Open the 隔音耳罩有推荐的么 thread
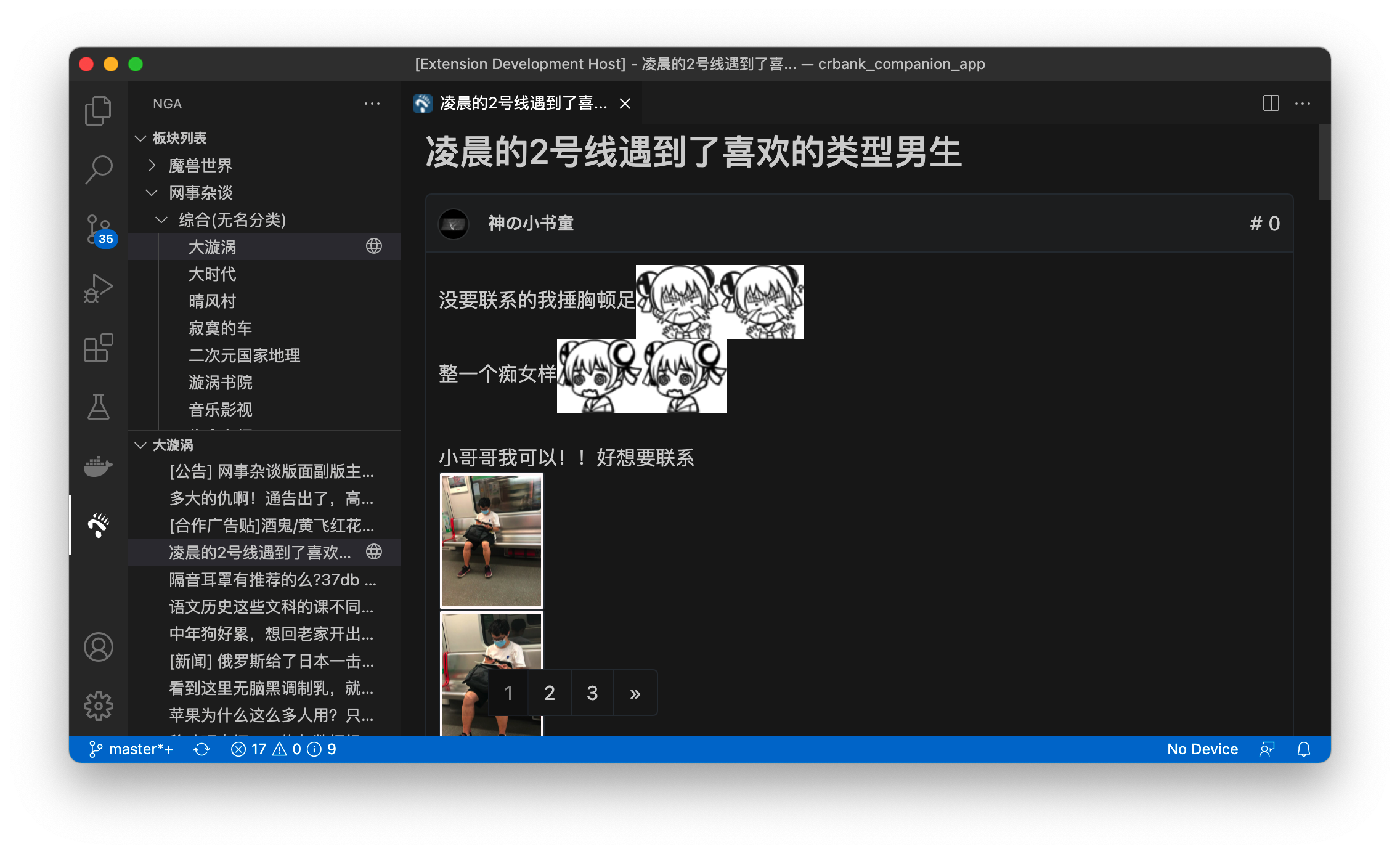The width and height of the screenshot is (1400, 854). [x=272, y=580]
